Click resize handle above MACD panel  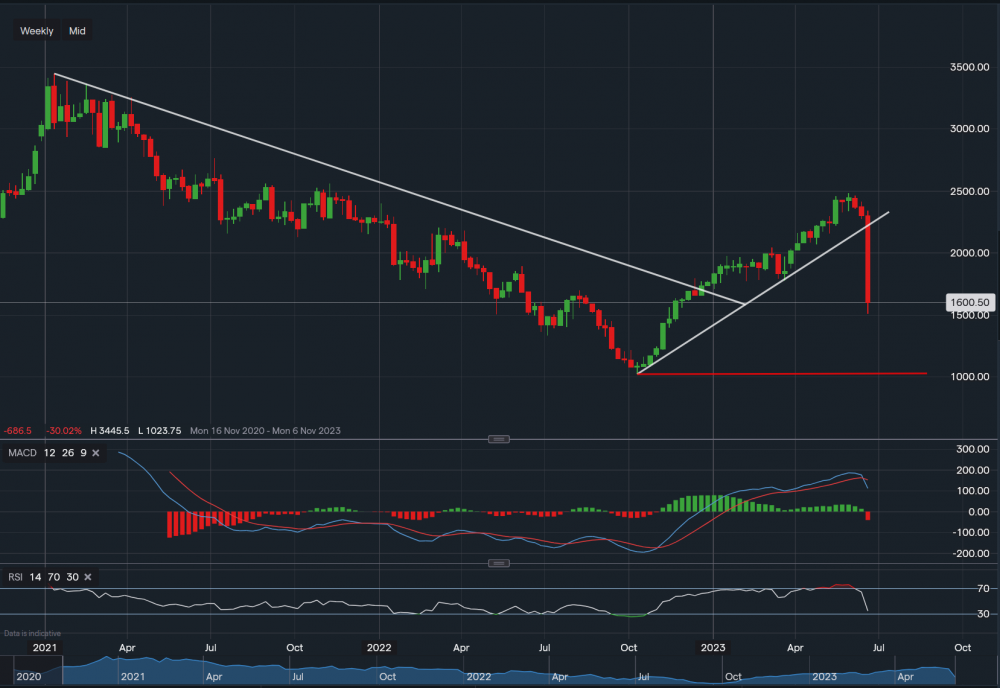click(x=499, y=439)
